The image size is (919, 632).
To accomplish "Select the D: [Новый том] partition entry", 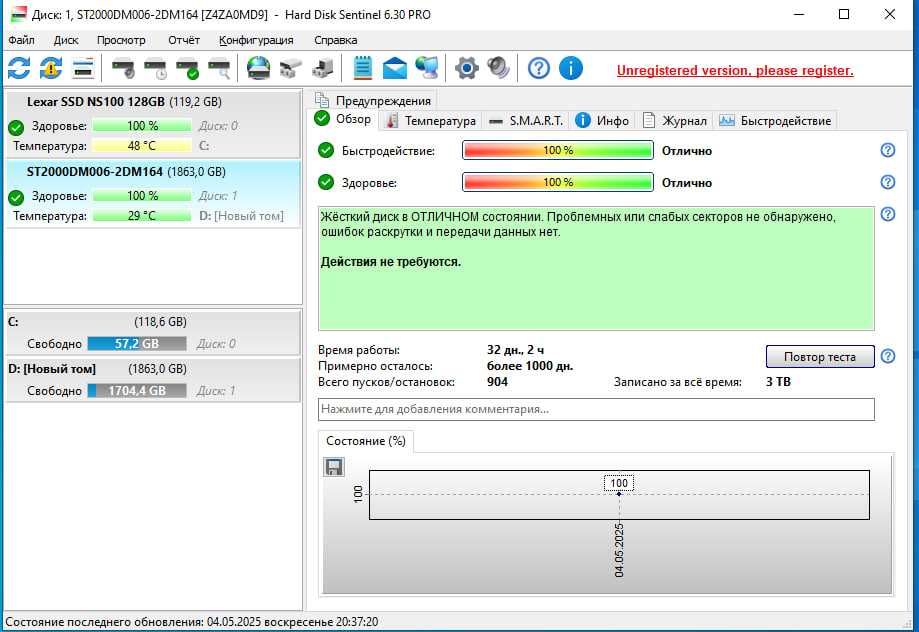I will coord(152,380).
